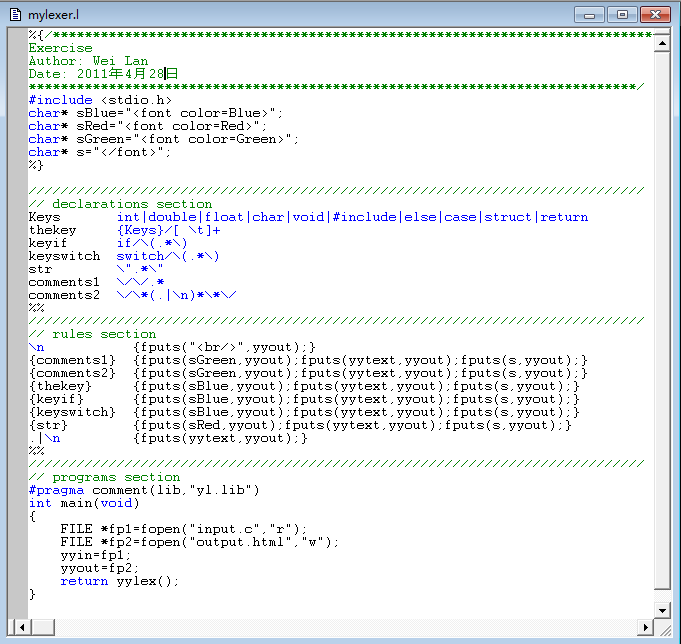This screenshot has height=644, width=681.
Task: Click the vertical scrollbar up arrow
Action: [x=662, y=43]
